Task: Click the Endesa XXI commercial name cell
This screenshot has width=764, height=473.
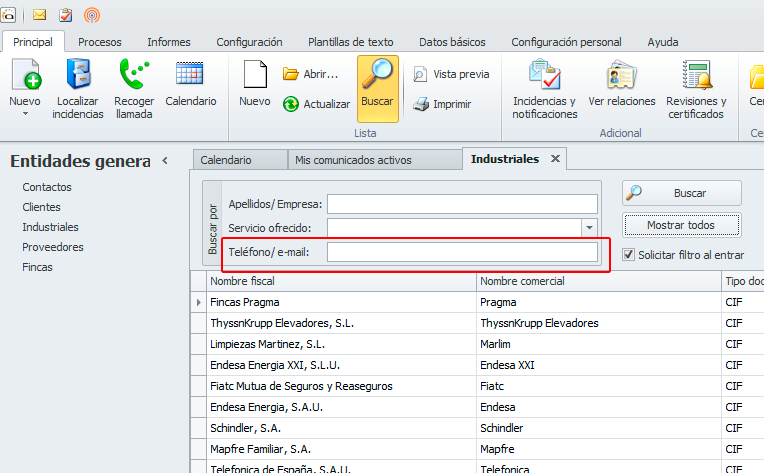Action: [x=598, y=365]
